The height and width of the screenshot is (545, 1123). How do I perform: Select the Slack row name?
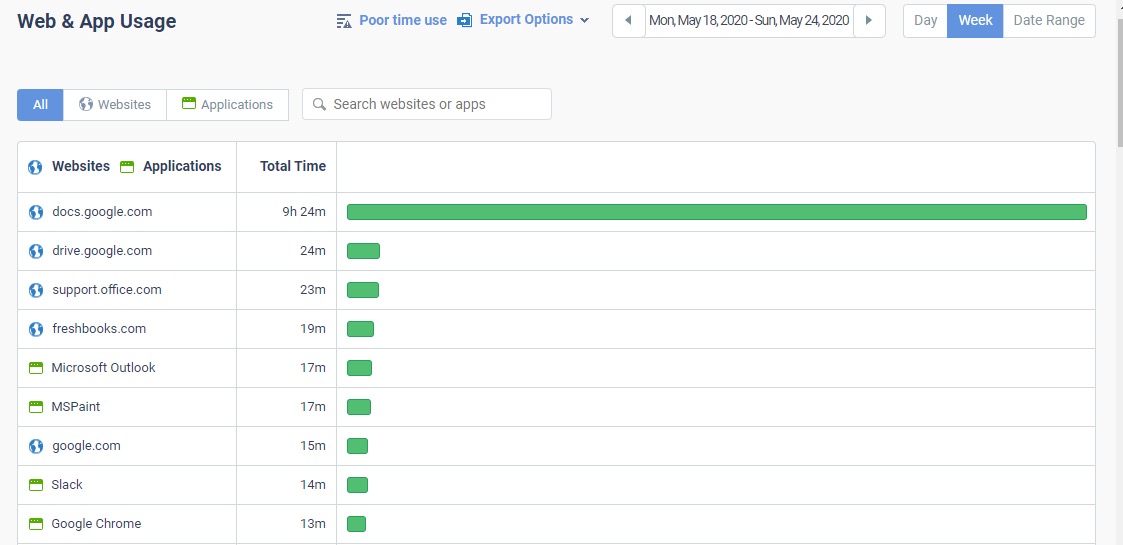[x=67, y=484]
